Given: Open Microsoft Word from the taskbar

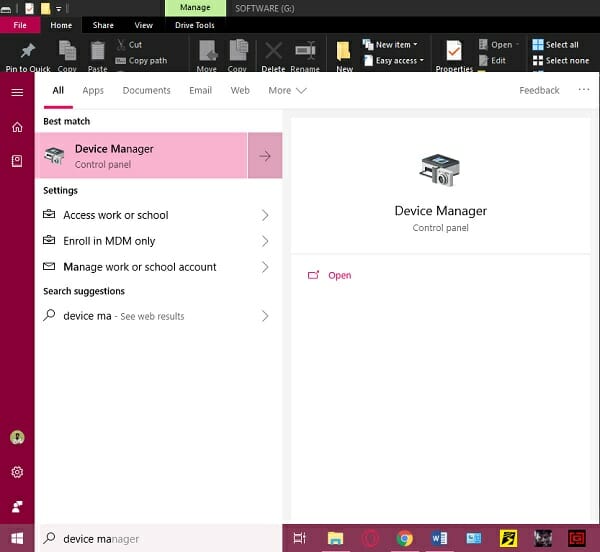Looking at the screenshot, I should click(x=439, y=538).
